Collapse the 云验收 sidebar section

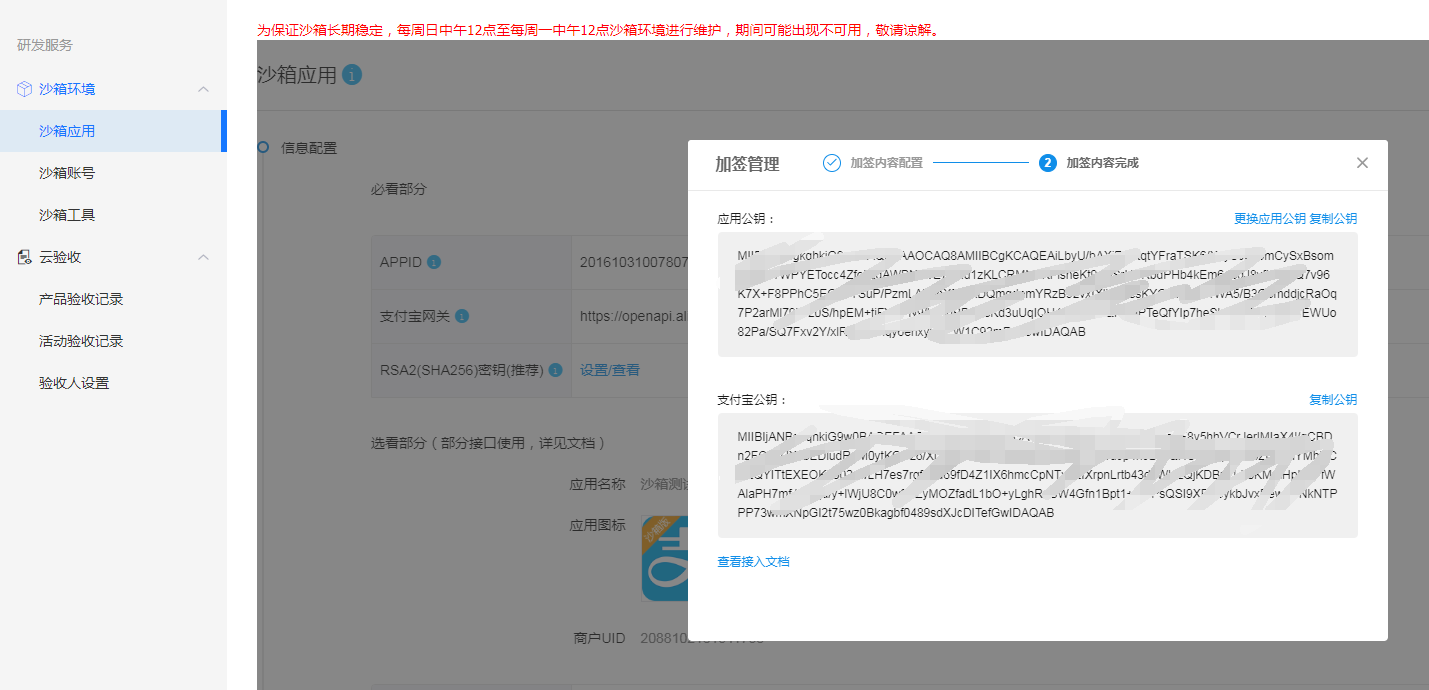[x=204, y=257]
